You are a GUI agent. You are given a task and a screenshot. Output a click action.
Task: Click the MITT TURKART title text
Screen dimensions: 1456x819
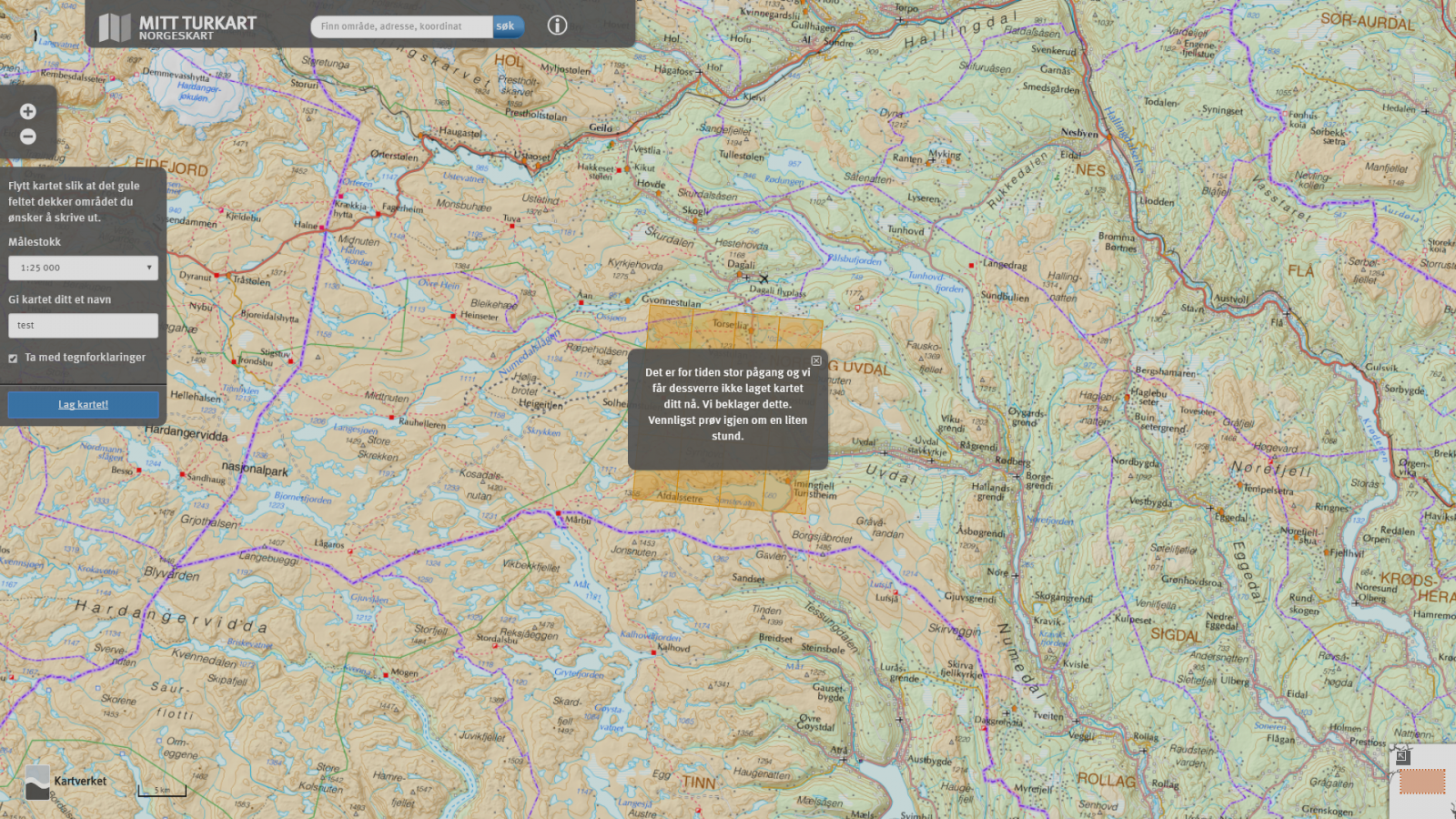pyautogui.click(x=197, y=23)
